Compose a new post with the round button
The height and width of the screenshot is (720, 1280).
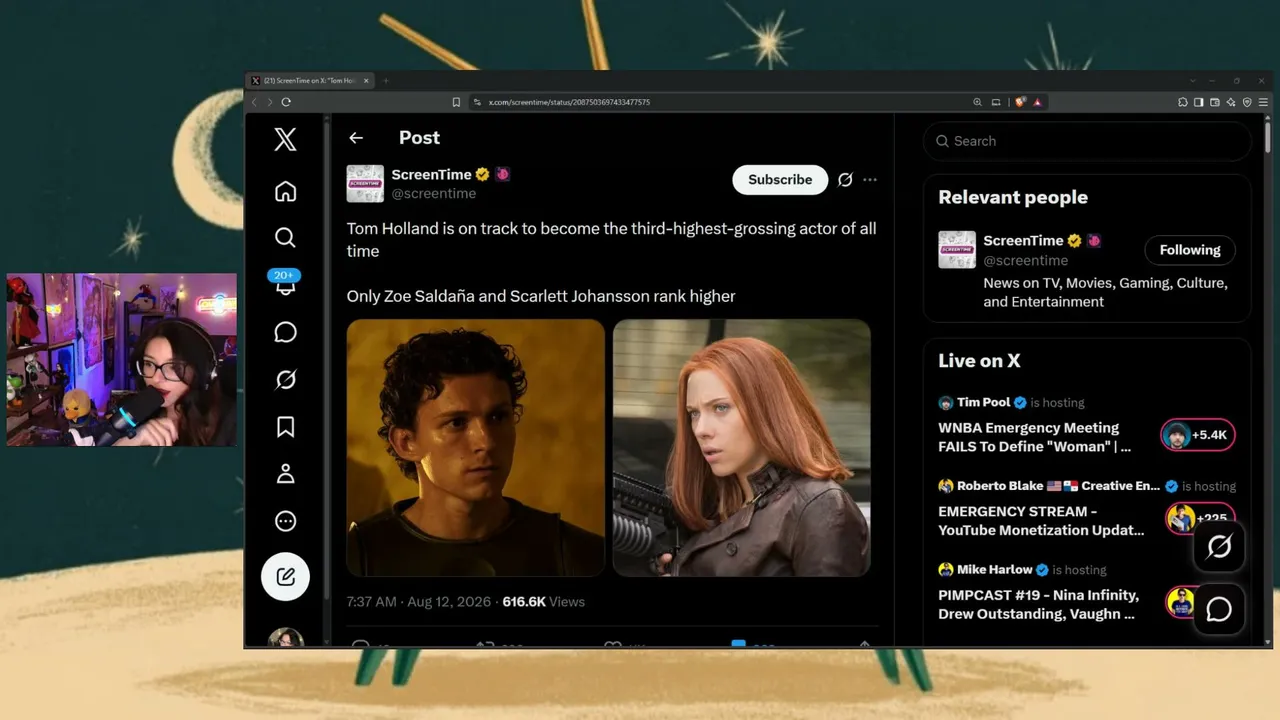coord(285,576)
